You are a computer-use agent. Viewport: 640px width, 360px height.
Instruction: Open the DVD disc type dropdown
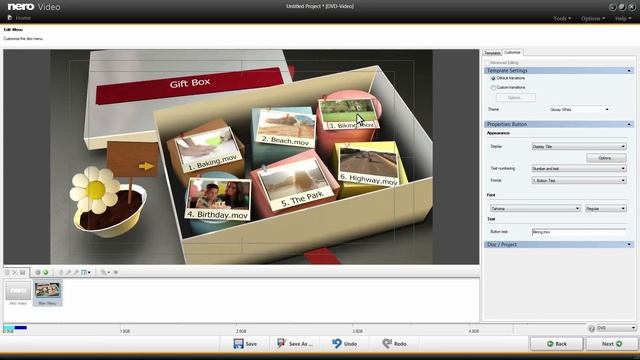[x=616, y=328]
